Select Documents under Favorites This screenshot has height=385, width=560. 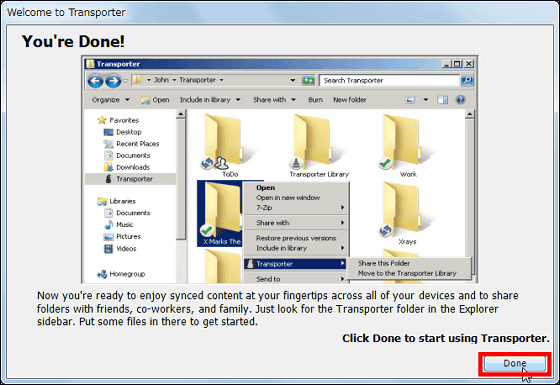pos(127,155)
